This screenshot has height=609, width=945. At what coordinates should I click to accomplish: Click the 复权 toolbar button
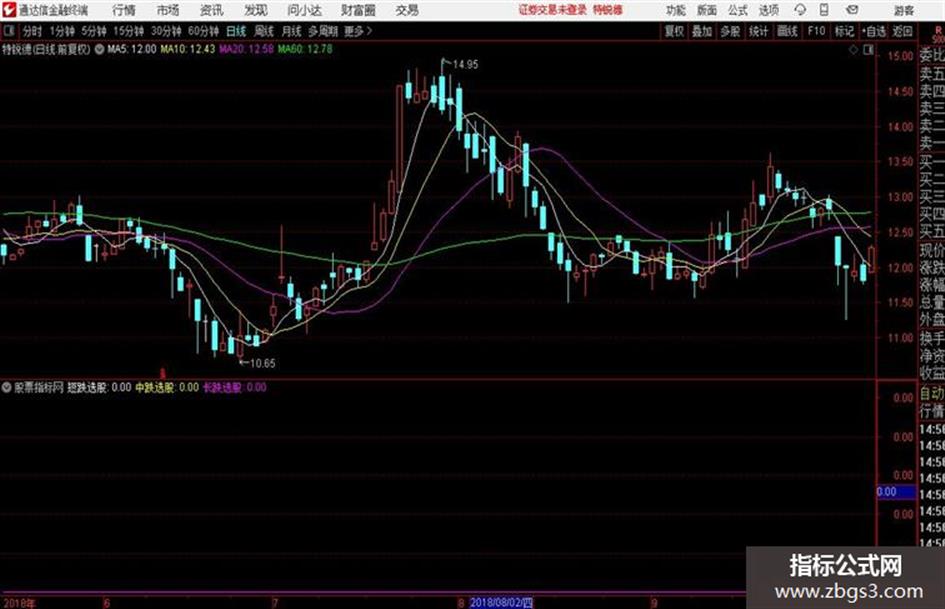[674, 31]
